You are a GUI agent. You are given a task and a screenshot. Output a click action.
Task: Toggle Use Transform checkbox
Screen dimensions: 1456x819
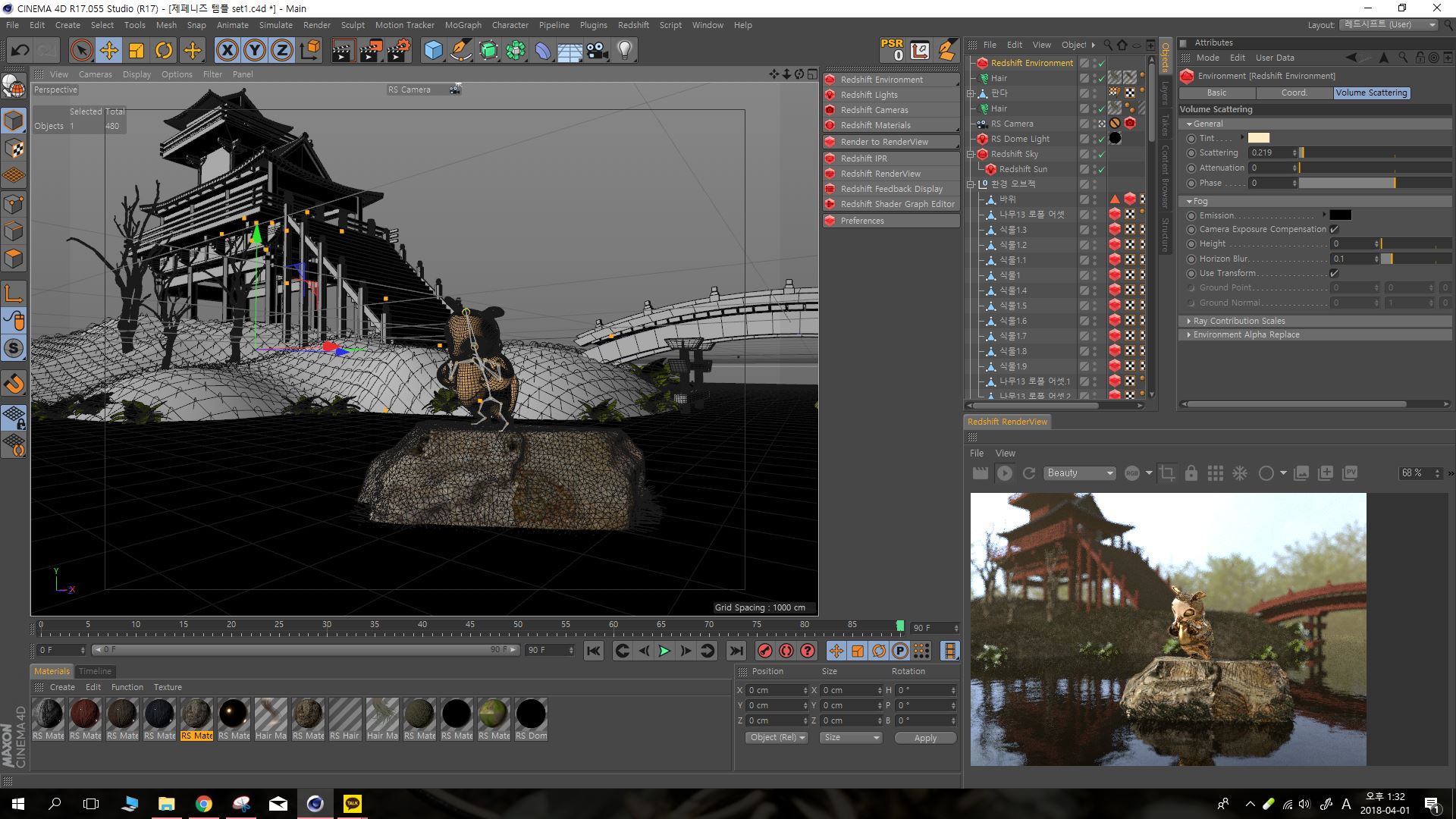click(x=1334, y=273)
